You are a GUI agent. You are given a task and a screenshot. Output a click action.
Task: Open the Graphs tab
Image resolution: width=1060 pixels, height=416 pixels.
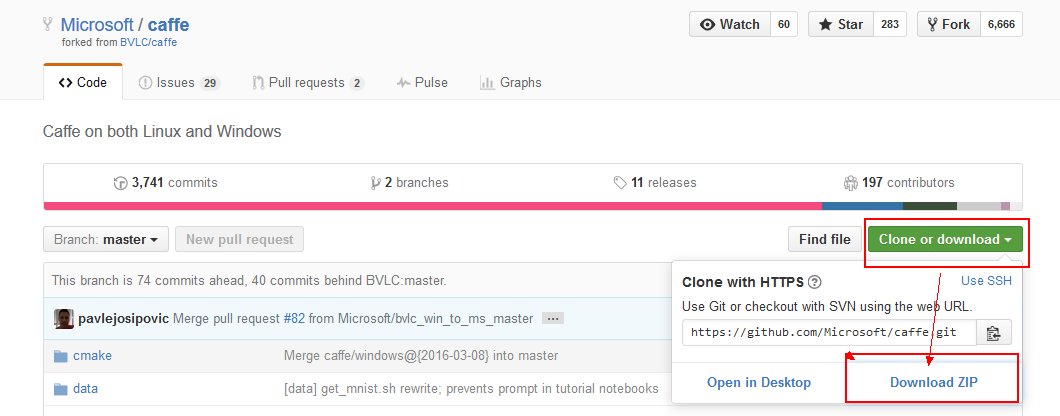tap(510, 83)
